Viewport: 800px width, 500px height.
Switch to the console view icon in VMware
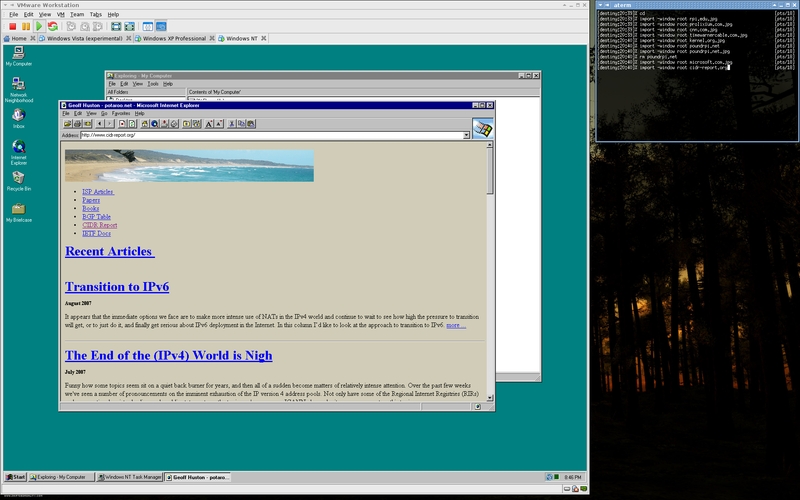pos(161,27)
